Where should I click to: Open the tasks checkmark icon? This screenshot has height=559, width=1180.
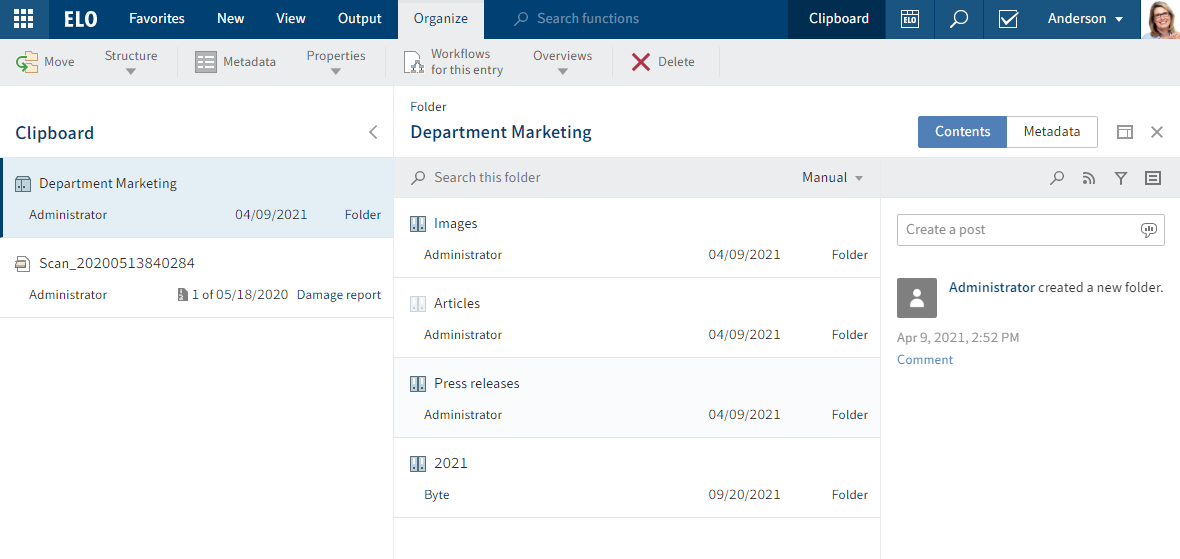(x=1008, y=19)
